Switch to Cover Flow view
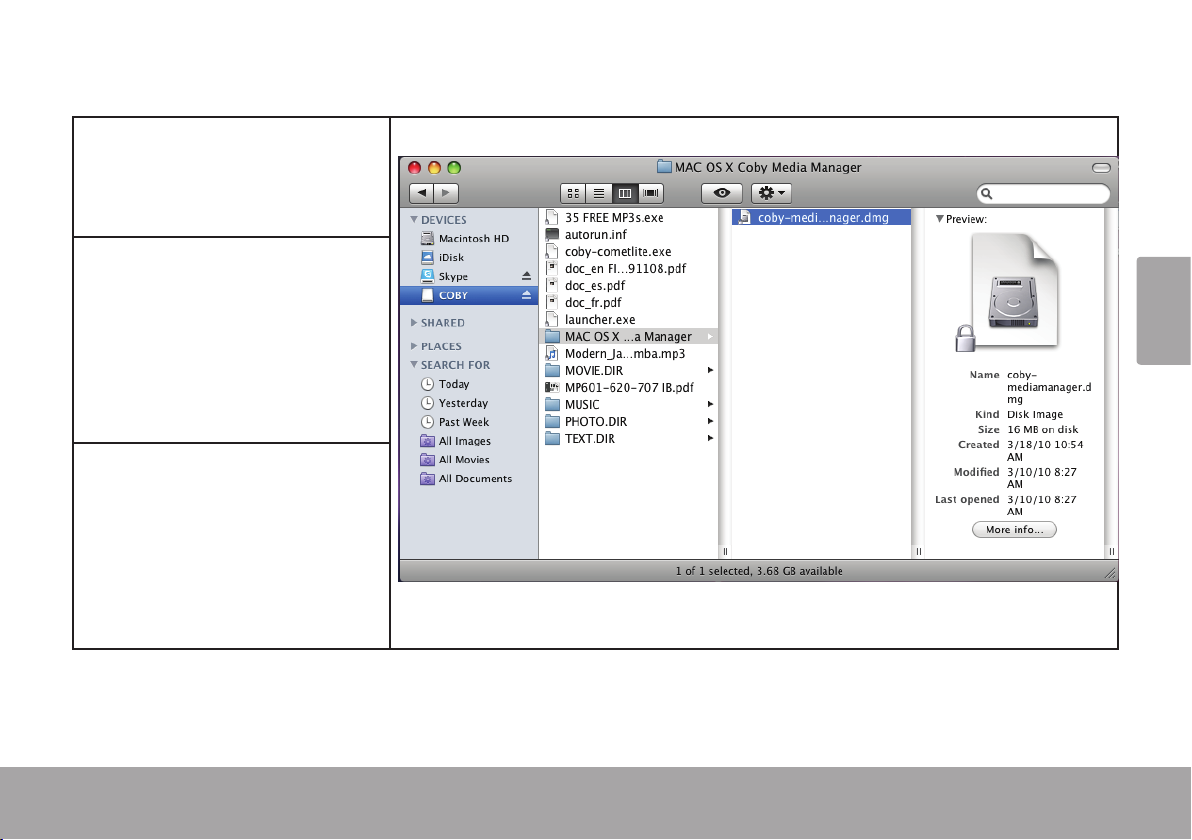Viewport: 1192px width, 840px height. click(651, 193)
